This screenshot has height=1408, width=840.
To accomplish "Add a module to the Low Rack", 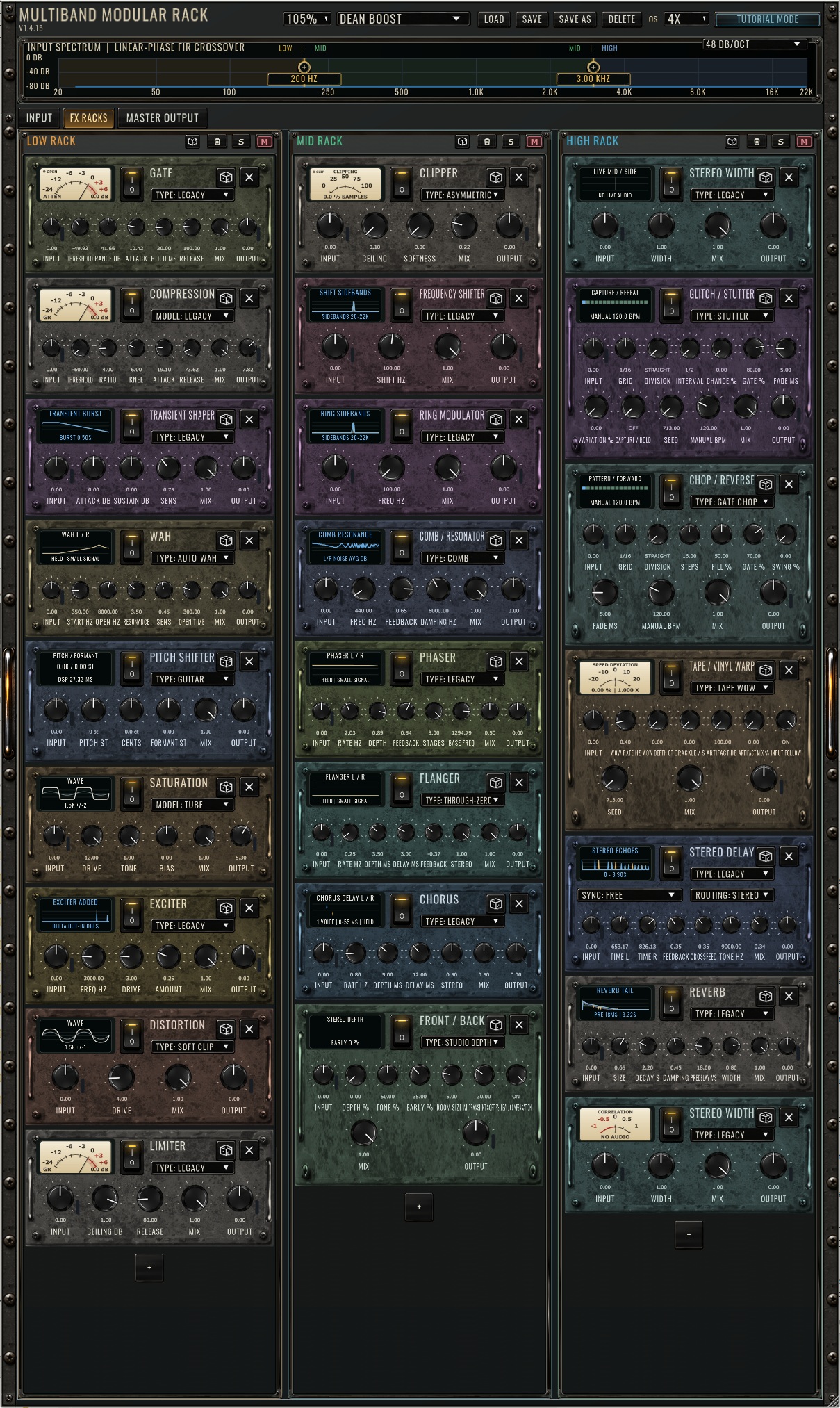I will pos(149,1267).
